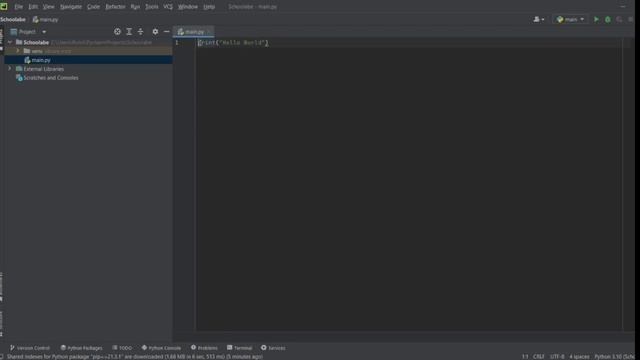
Task: Open the Tools menu
Action: click(x=152, y=7)
